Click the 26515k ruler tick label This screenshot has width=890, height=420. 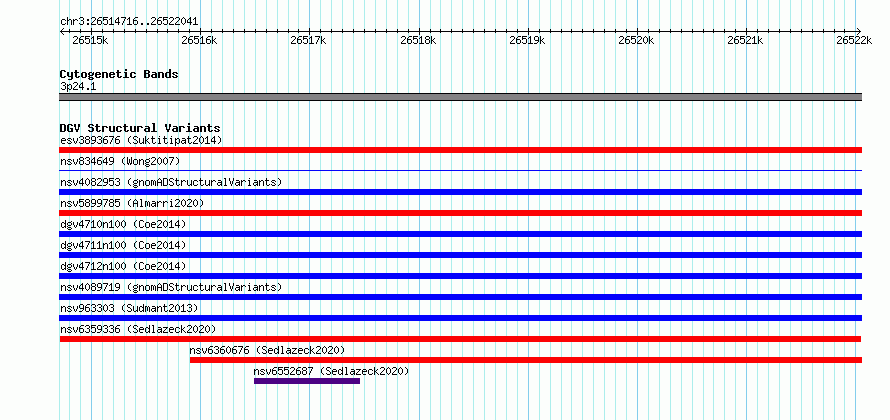[x=90, y=40]
